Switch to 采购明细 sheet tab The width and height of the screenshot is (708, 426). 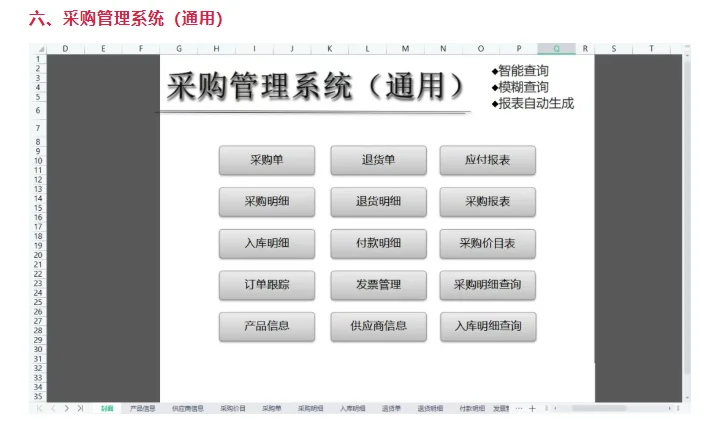pos(311,408)
